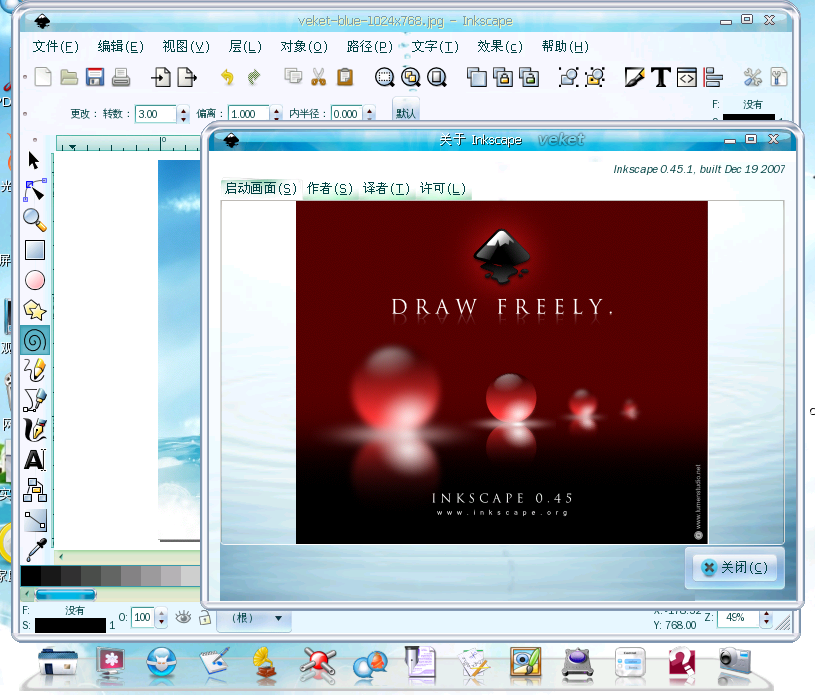Click the palette horizontal scrollbar thumb
Image resolution: width=815 pixels, height=695 pixels.
[x=65, y=594]
